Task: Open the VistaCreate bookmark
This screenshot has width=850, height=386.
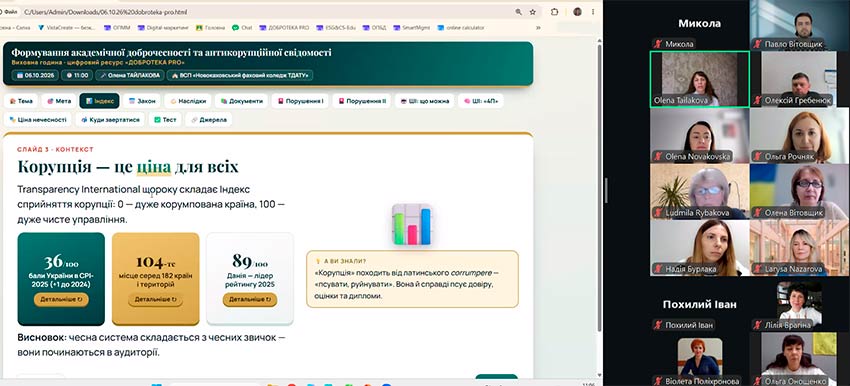Action: point(67,28)
